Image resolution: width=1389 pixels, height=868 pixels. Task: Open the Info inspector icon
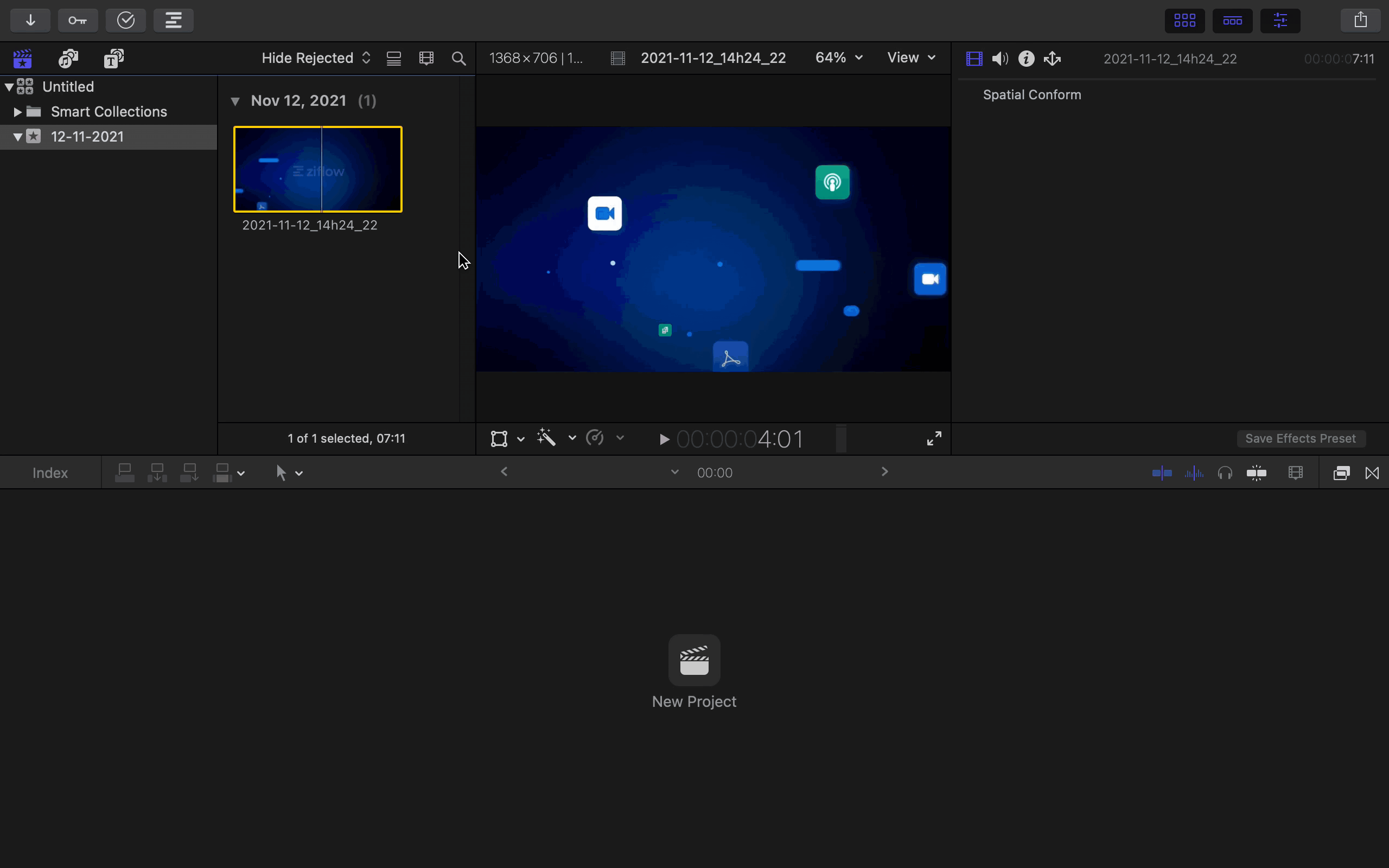pos(1026,59)
